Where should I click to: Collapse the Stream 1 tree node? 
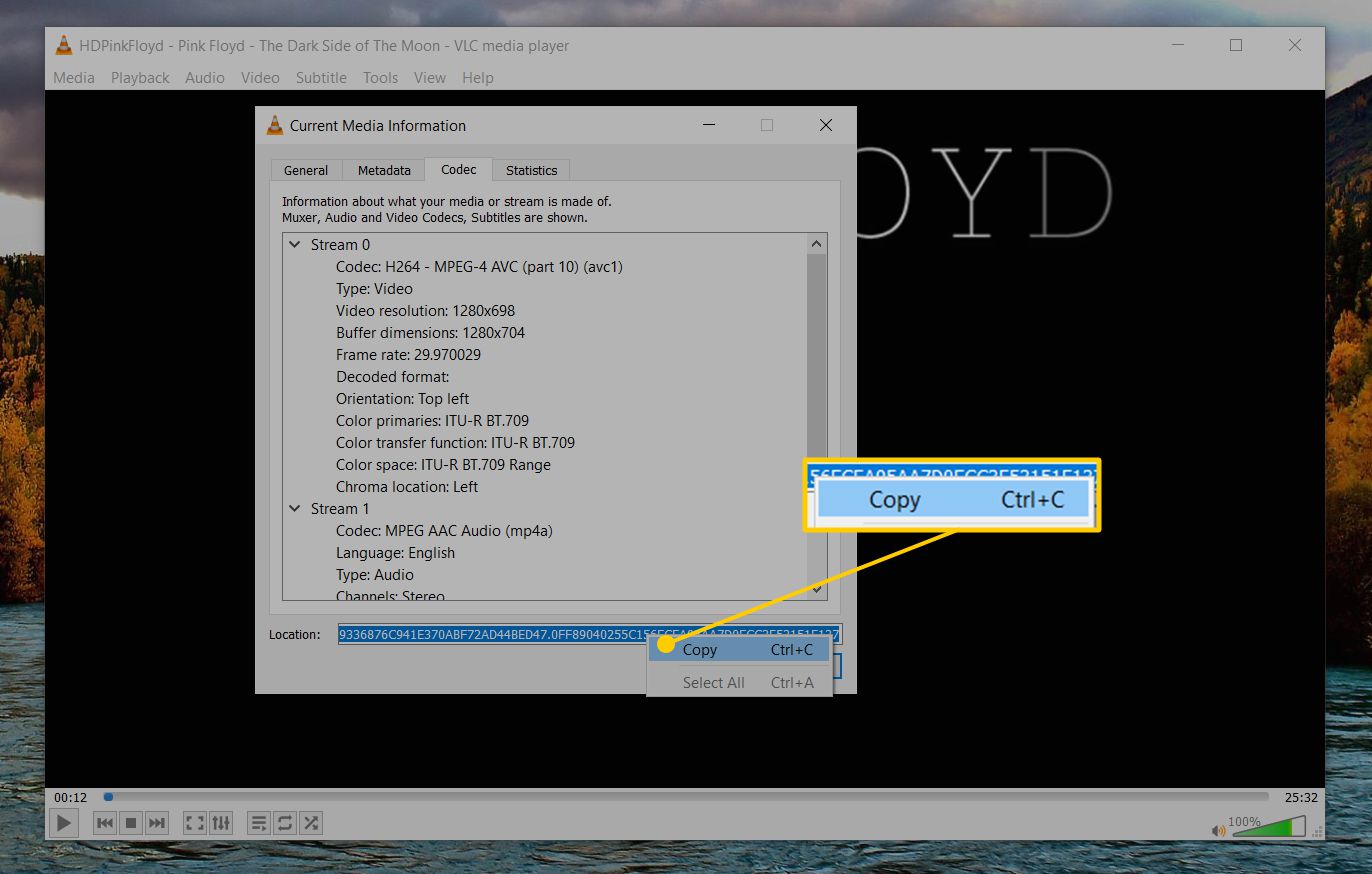(295, 508)
